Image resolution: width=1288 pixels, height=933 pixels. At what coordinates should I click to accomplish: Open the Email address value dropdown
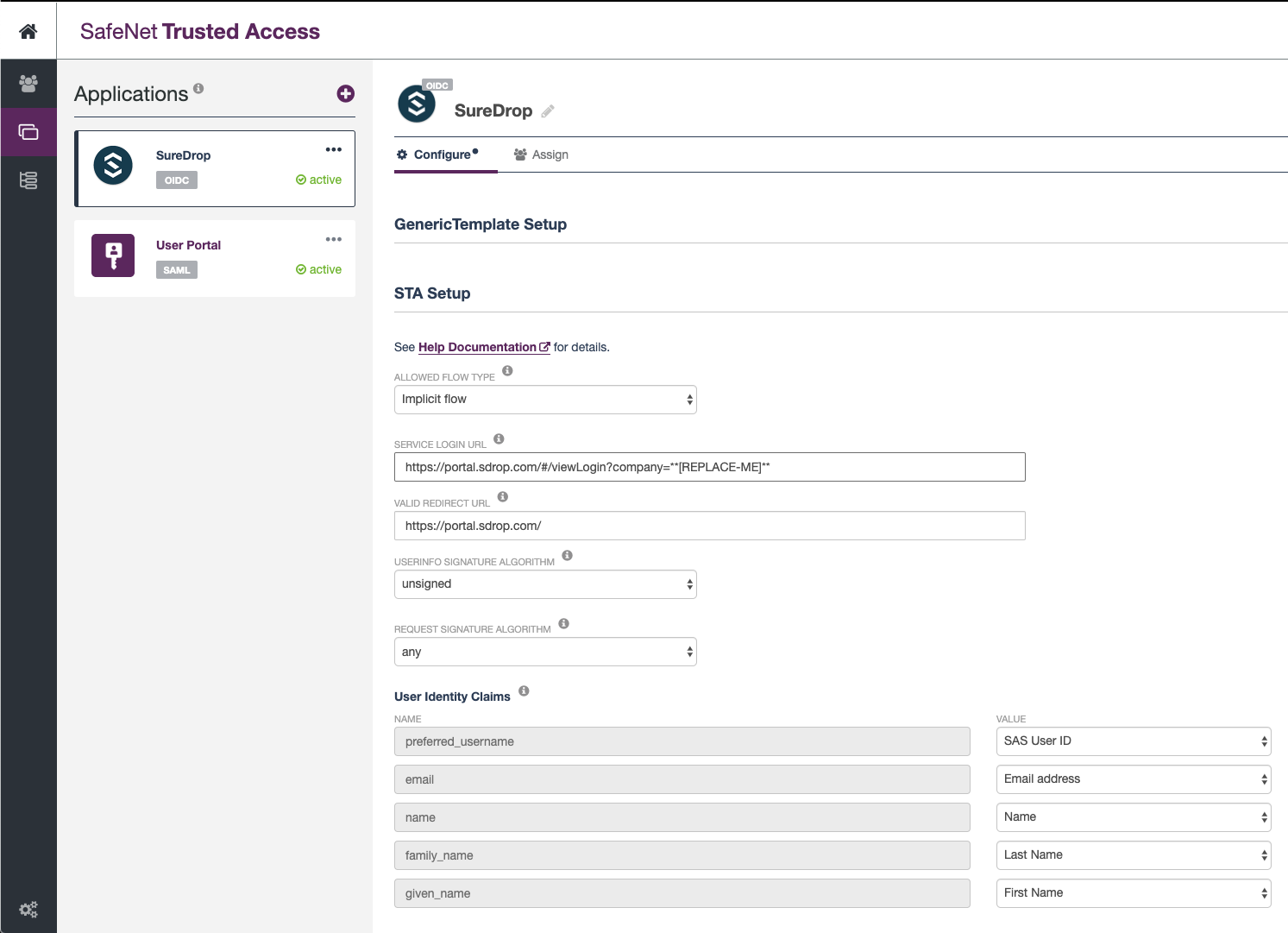[x=1134, y=779]
